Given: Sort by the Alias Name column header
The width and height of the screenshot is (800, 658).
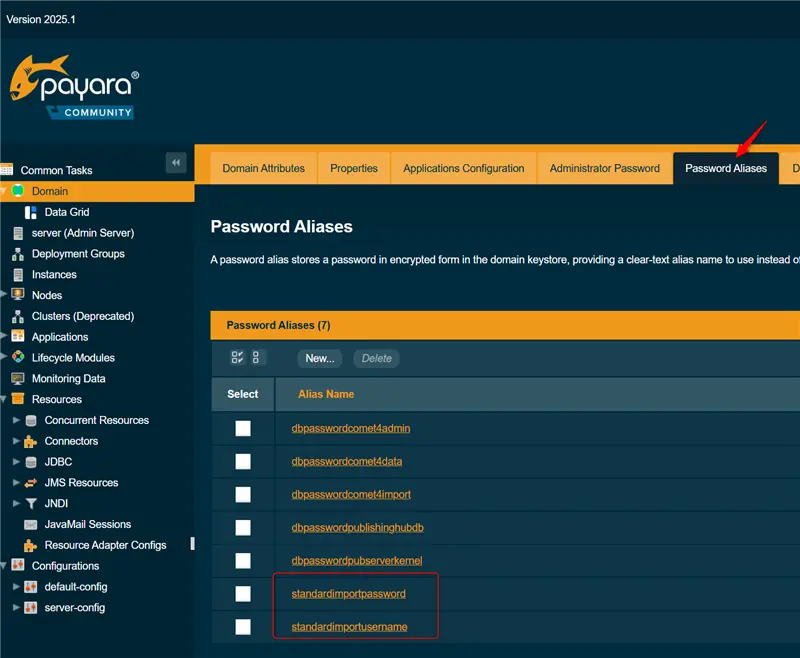Looking at the screenshot, I should click(x=326, y=394).
